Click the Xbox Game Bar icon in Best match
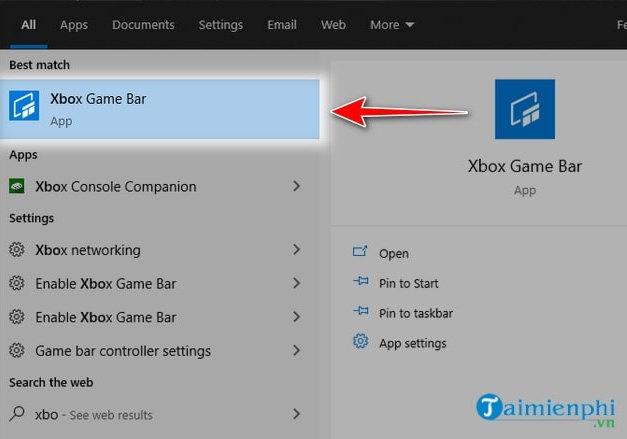Screen dimensions: 627x439 [24, 106]
